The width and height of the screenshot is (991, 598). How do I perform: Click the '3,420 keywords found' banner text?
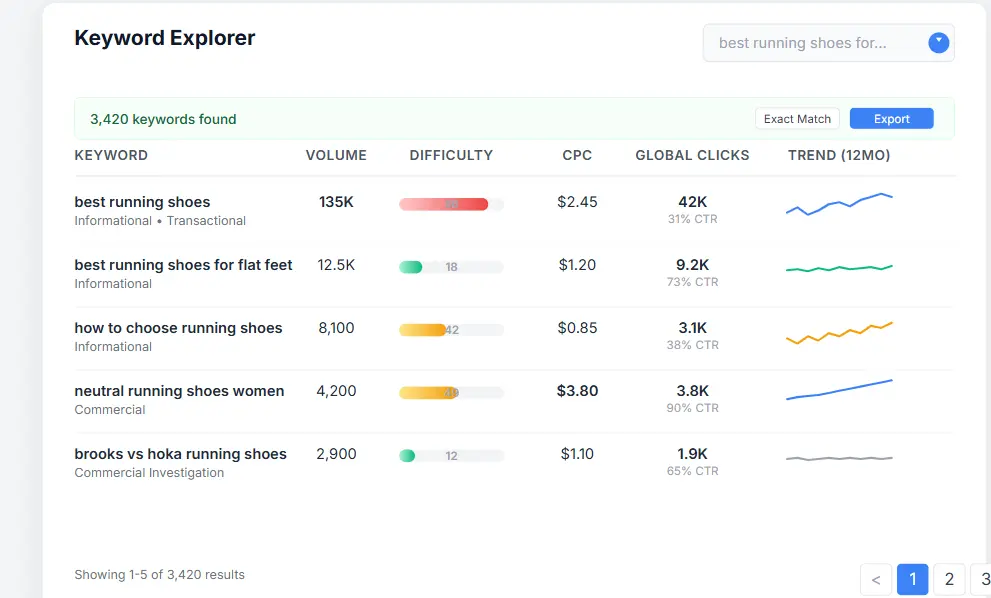[x=163, y=119]
